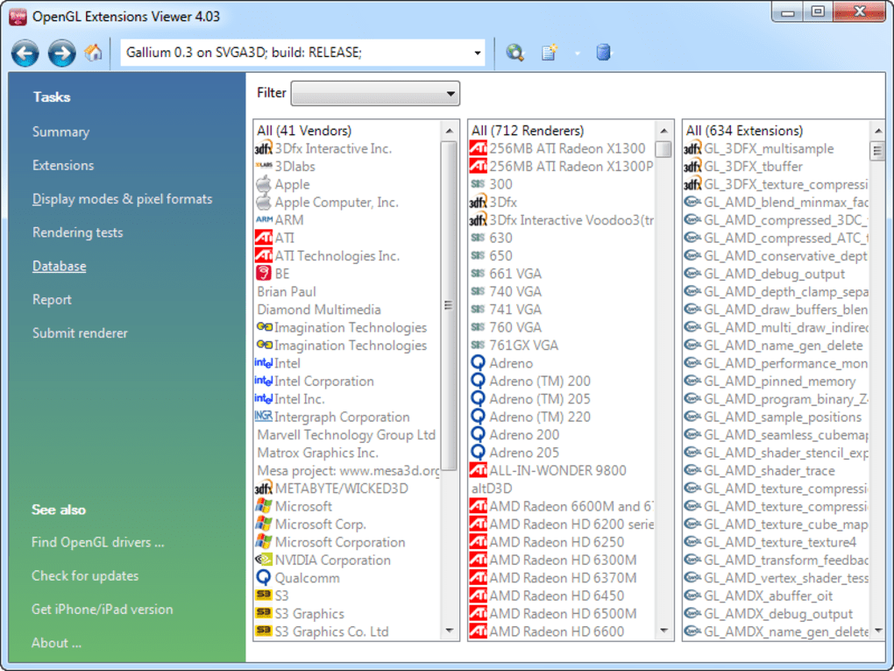Image resolution: width=894 pixels, height=671 pixels.
Task: Click Submit renderer link
Action: (80, 333)
